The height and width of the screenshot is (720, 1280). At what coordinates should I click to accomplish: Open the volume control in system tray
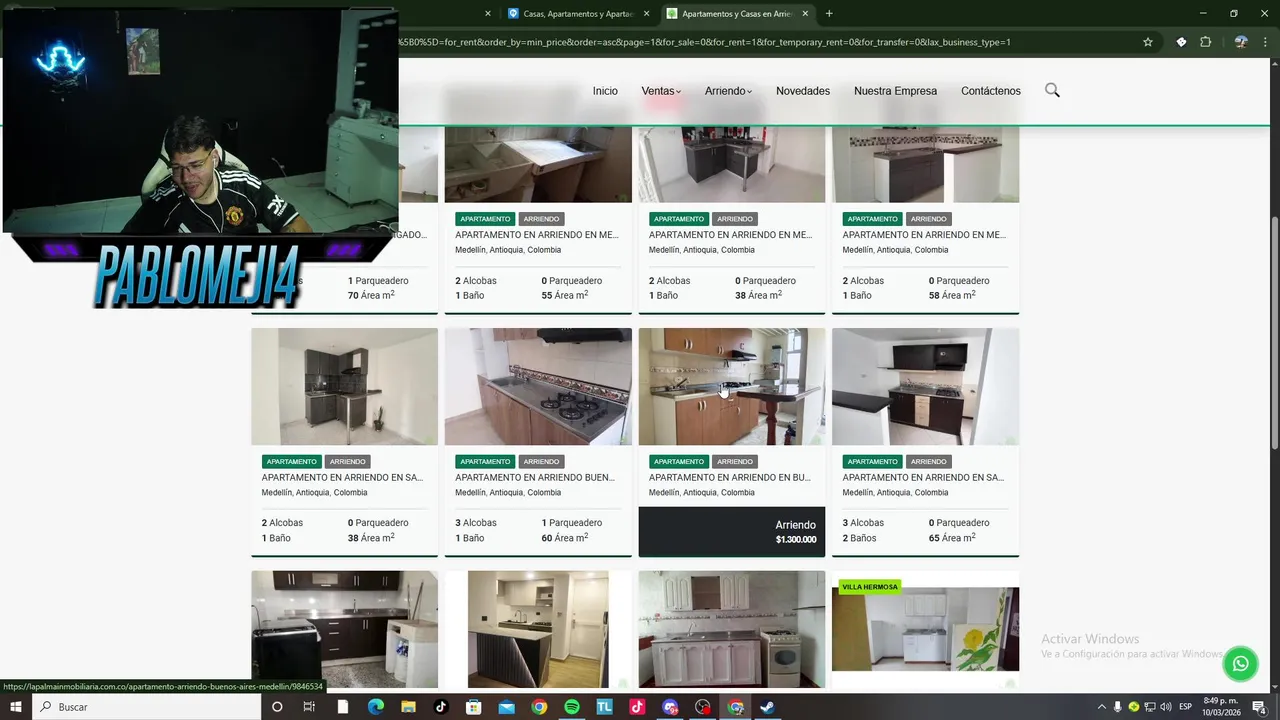pos(1166,707)
